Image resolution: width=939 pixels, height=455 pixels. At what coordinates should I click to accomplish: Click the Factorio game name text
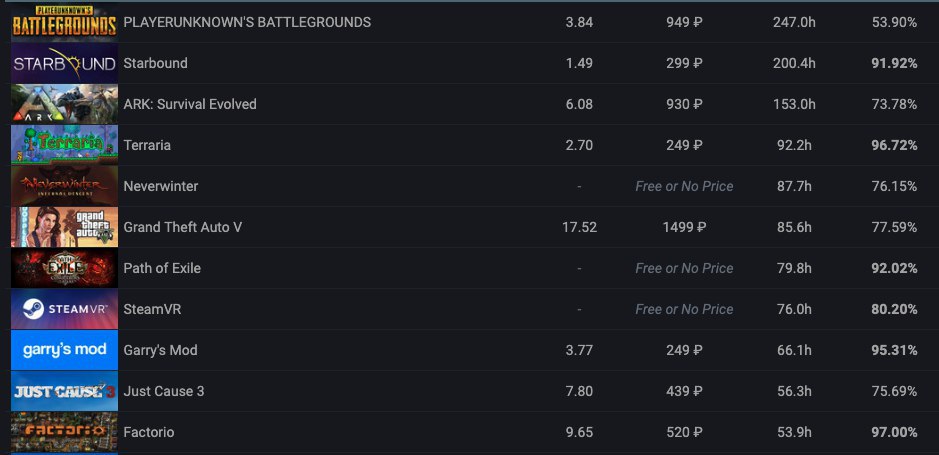coord(148,432)
